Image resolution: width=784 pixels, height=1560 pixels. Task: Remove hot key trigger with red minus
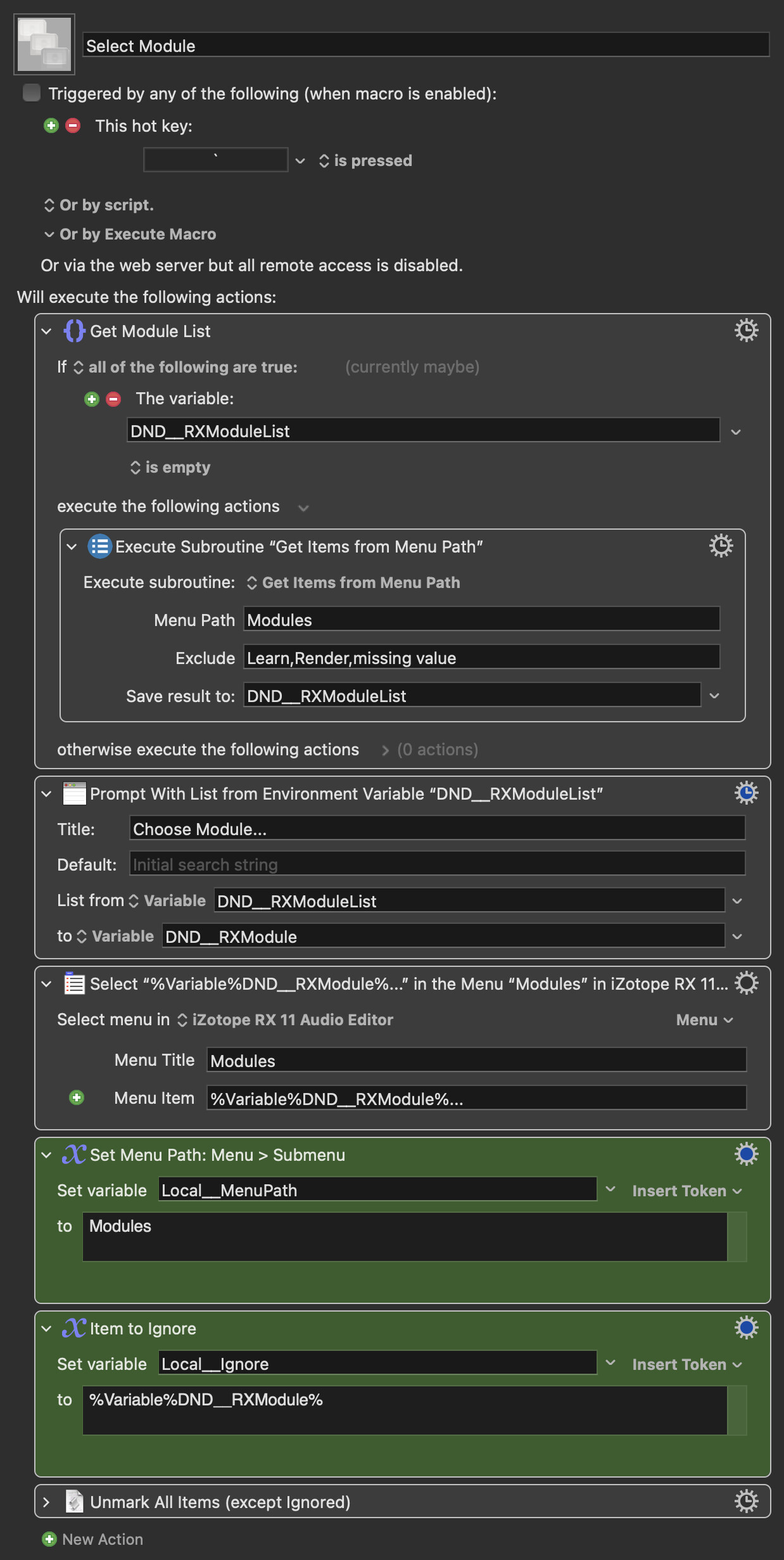pyautogui.click(x=73, y=126)
